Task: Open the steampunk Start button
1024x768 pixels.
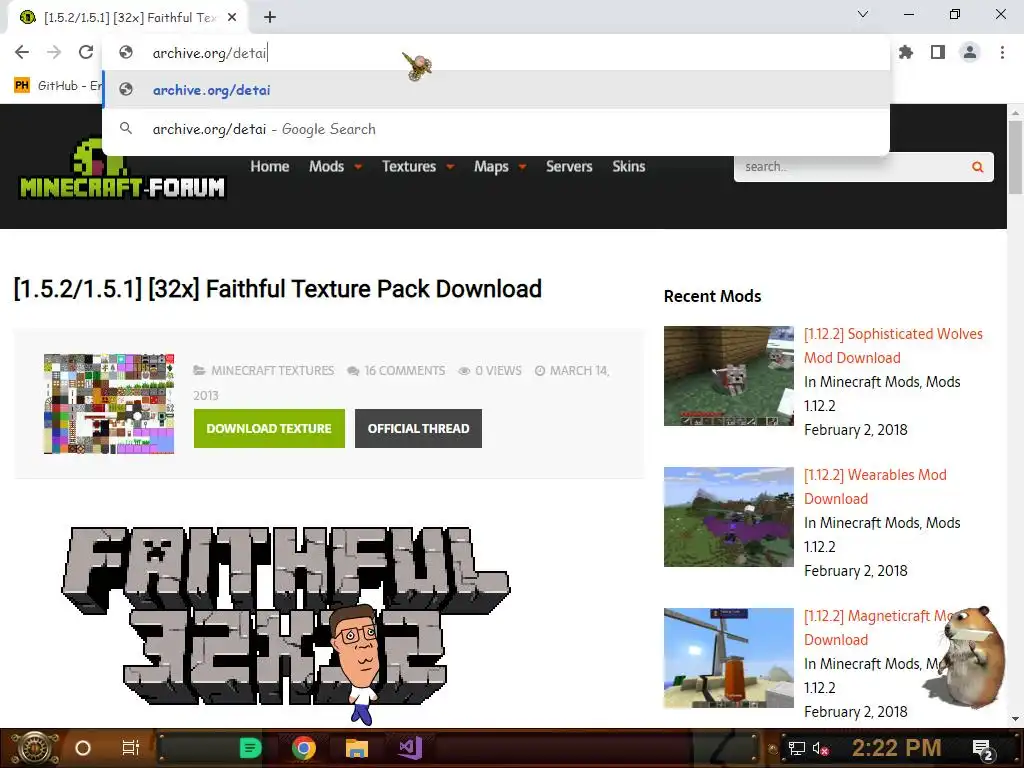Action: [33, 748]
